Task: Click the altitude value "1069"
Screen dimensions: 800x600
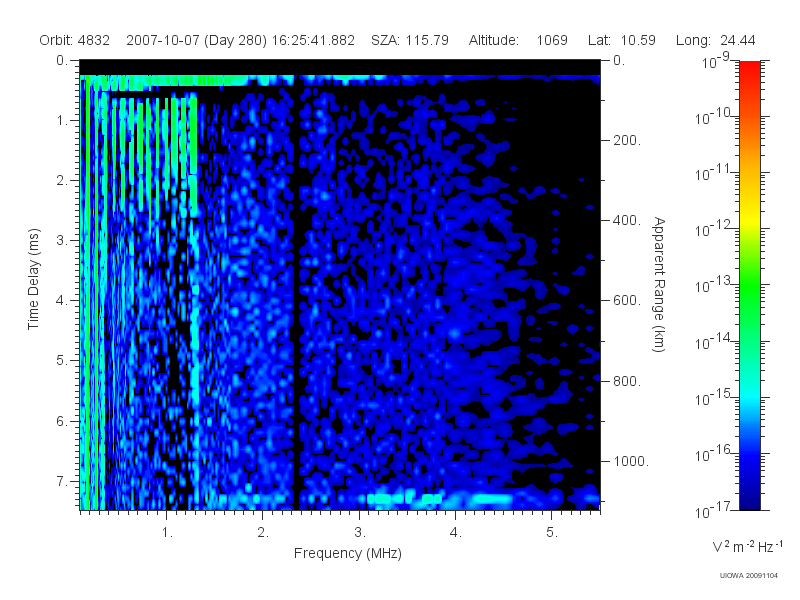Action: (552, 40)
